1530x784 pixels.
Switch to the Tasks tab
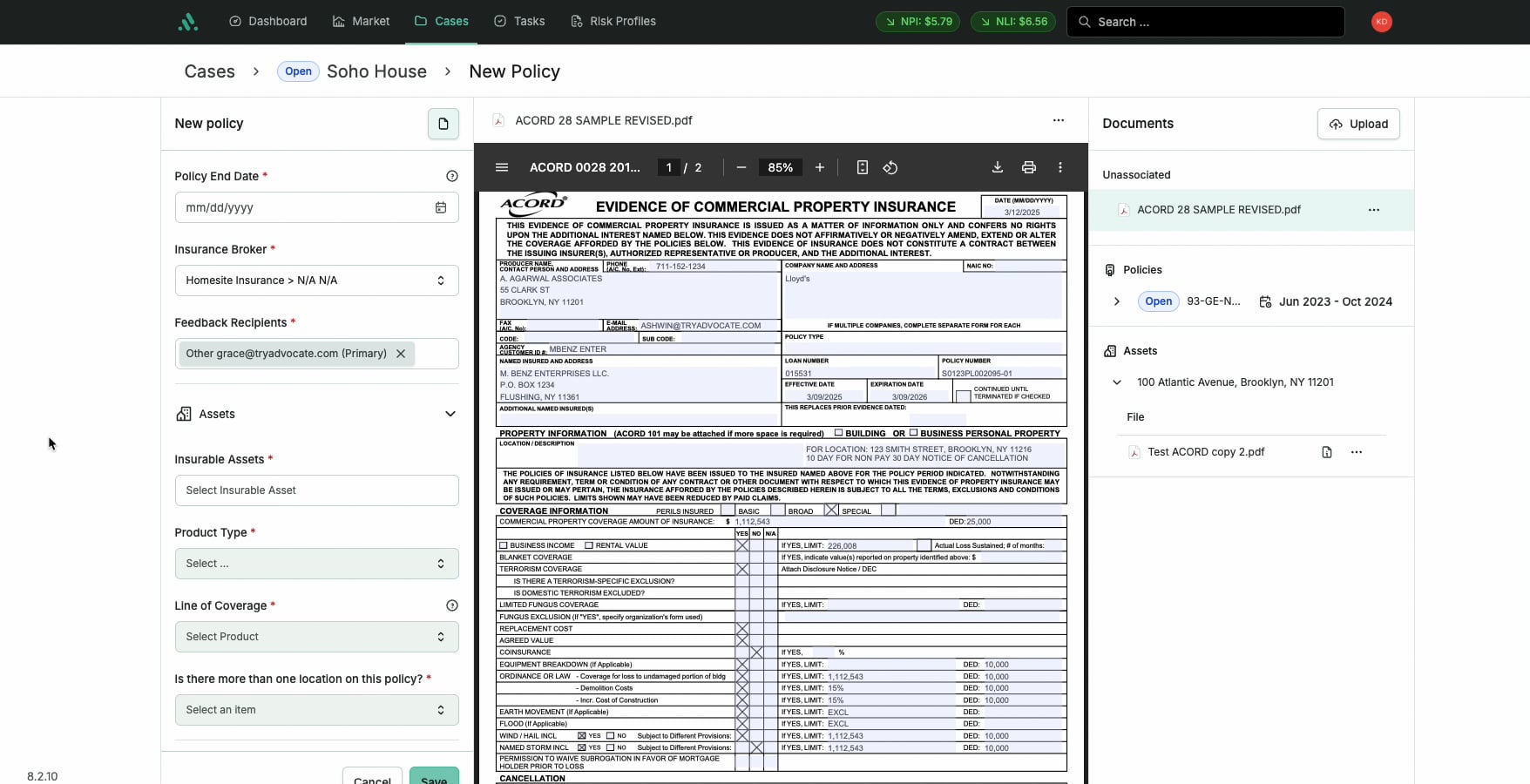pyautogui.click(x=519, y=21)
